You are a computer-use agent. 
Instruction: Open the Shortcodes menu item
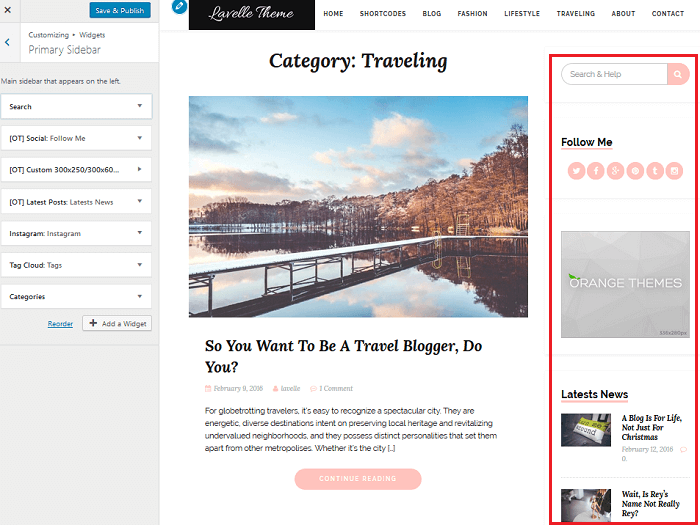click(383, 14)
